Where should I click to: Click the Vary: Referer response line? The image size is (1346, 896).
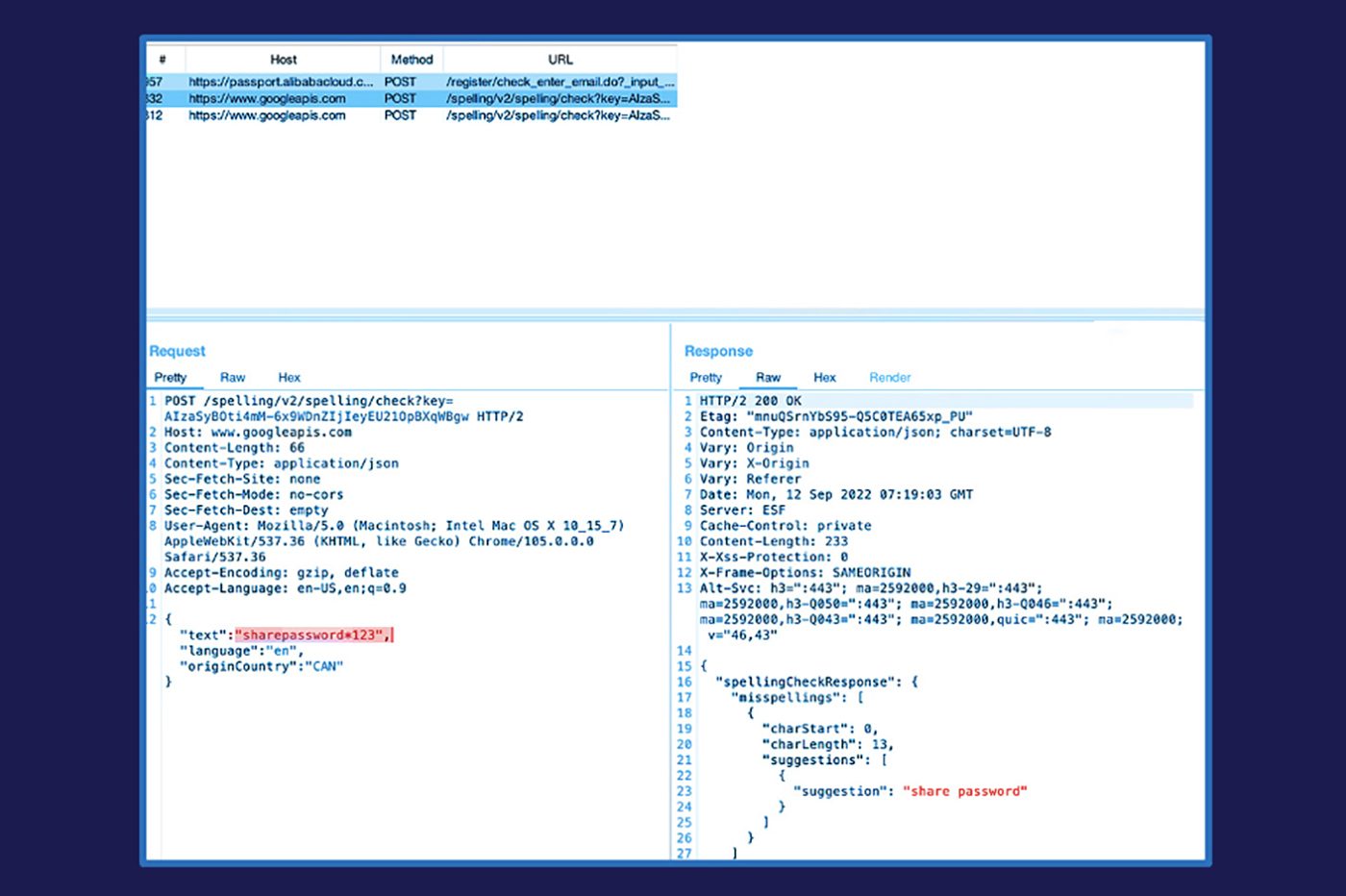coord(751,479)
